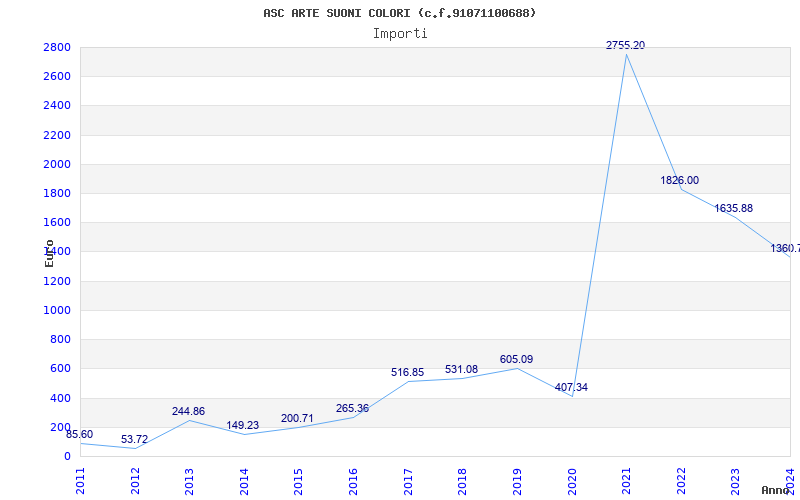Click the 85.60 data label
The height and width of the screenshot is (500, 800).
coord(79,434)
